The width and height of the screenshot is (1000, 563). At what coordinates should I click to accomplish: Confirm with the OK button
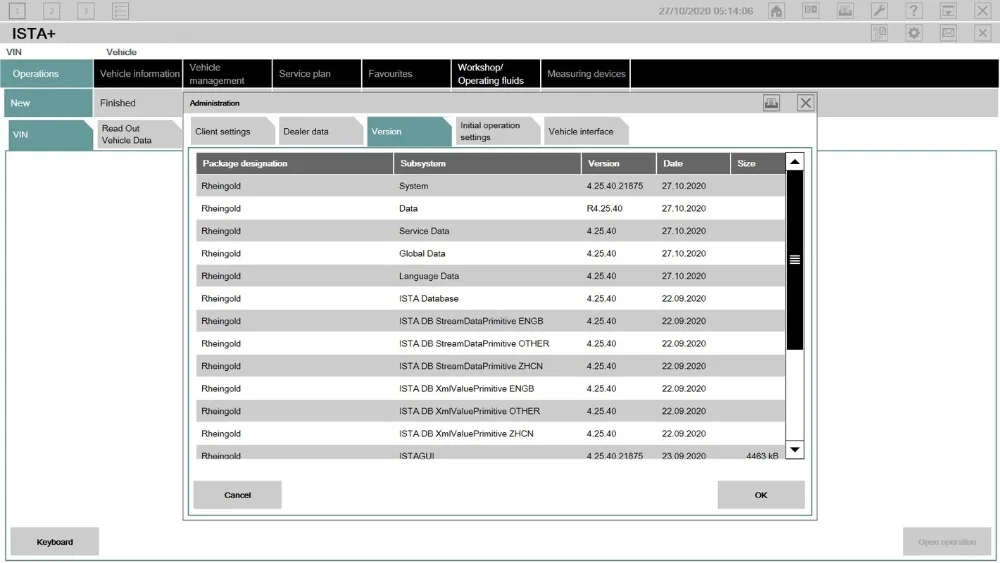(x=761, y=495)
